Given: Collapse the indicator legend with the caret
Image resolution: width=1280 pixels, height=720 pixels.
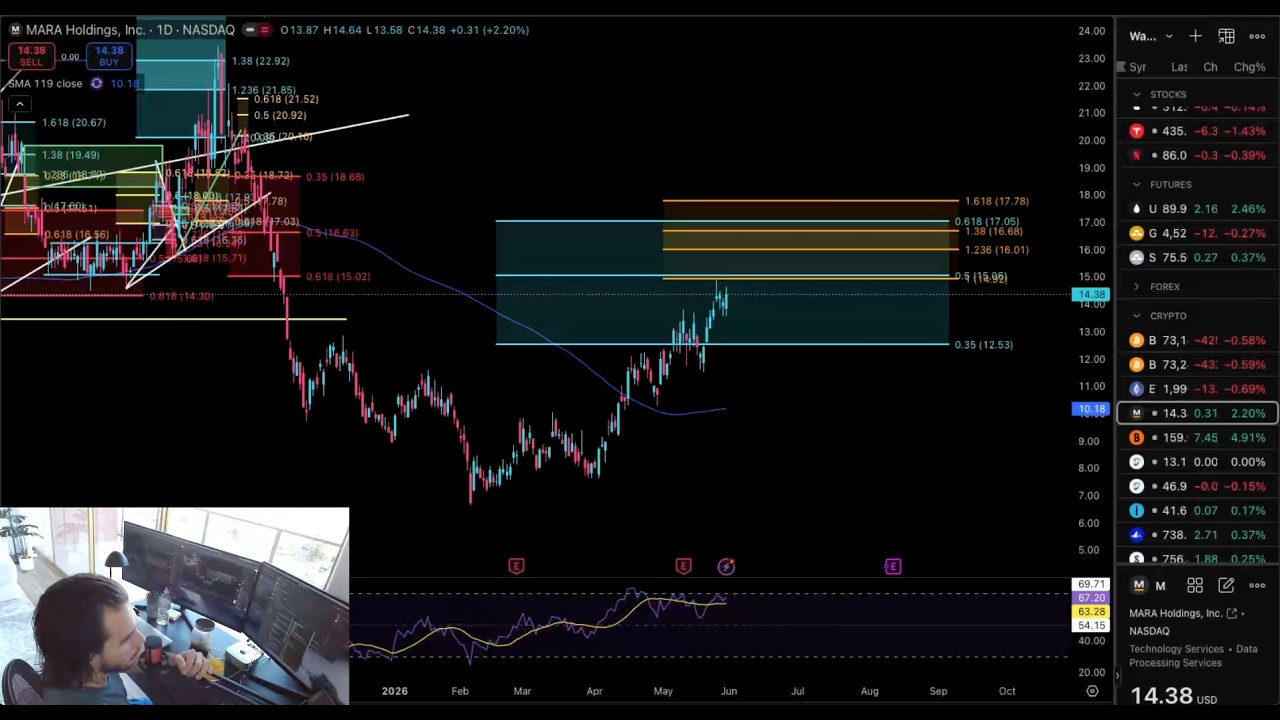Looking at the screenshot, I should click(19, 104).
